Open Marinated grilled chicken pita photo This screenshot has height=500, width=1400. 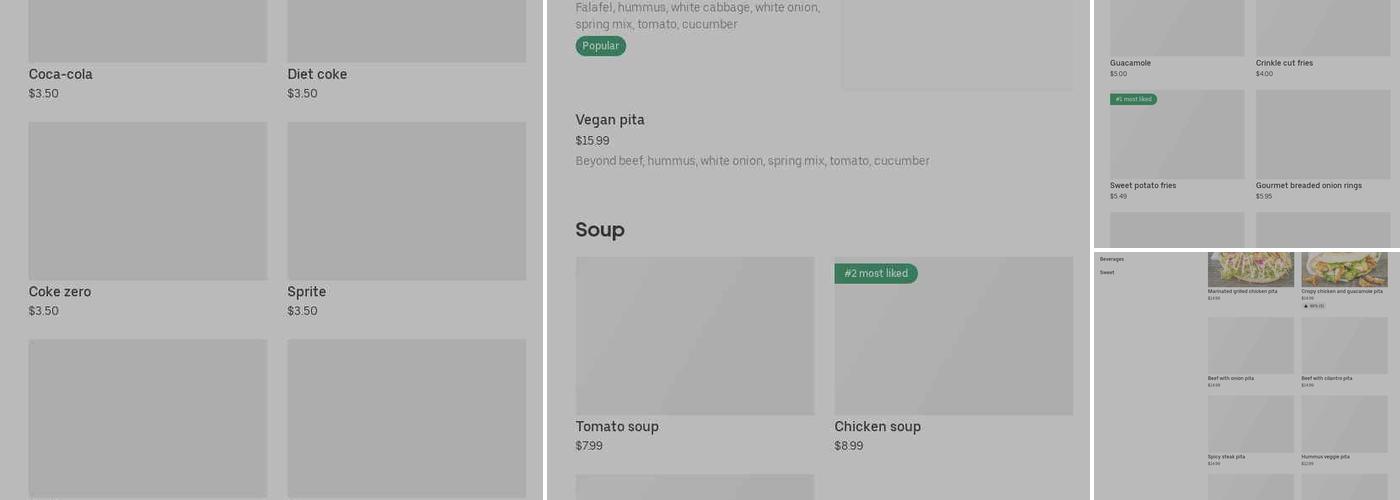pos(1250,269)
